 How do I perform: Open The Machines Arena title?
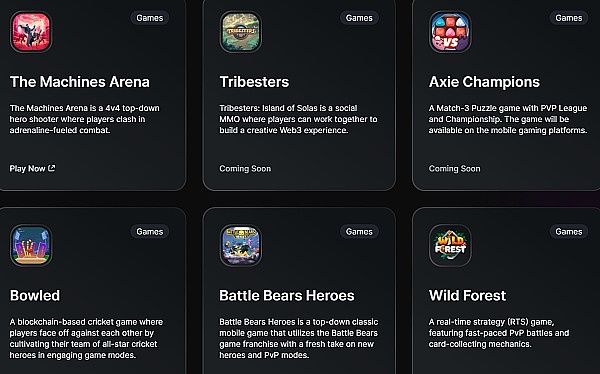click(80, 82)
